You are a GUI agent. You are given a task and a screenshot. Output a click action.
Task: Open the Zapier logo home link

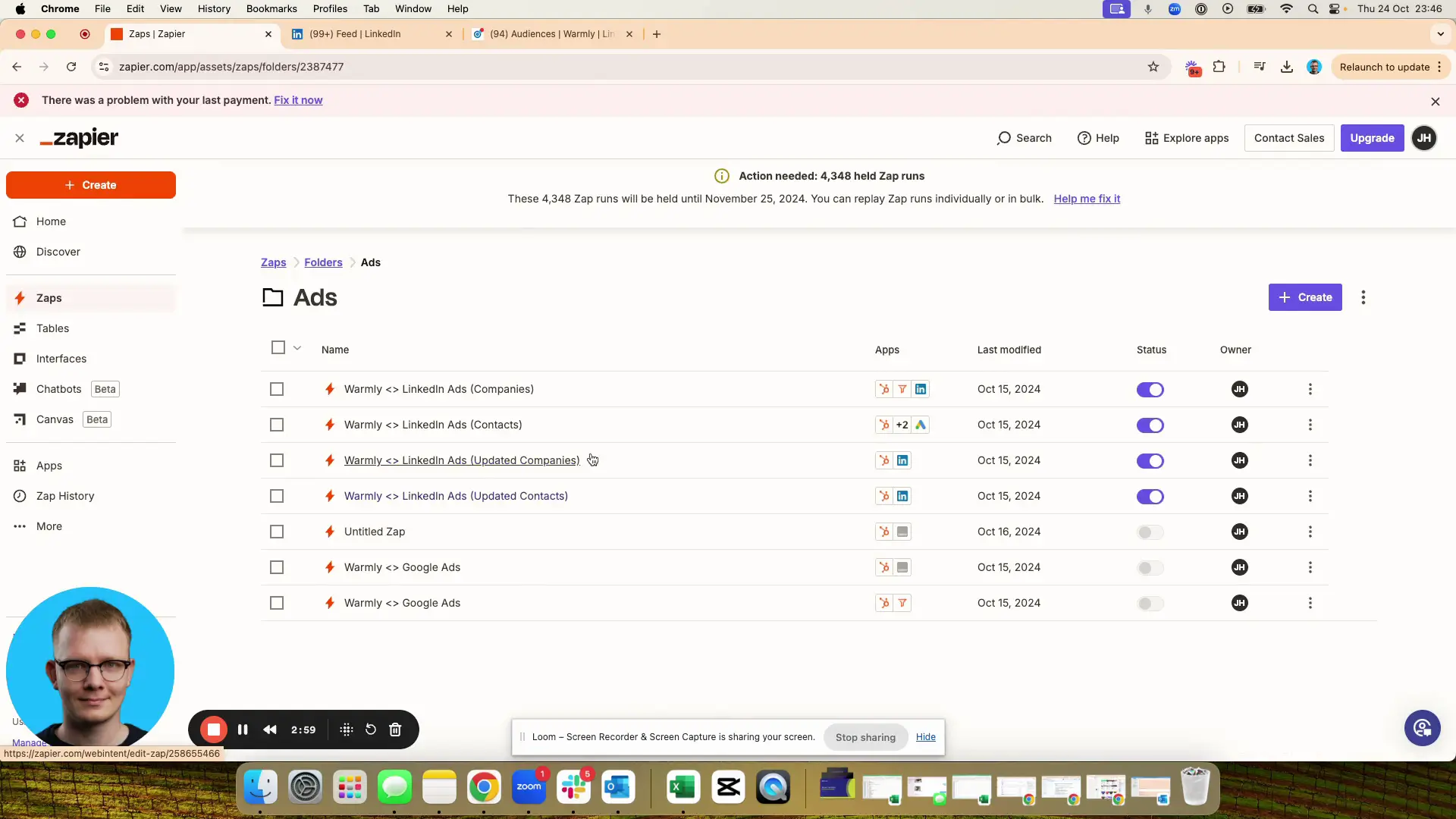79,138
